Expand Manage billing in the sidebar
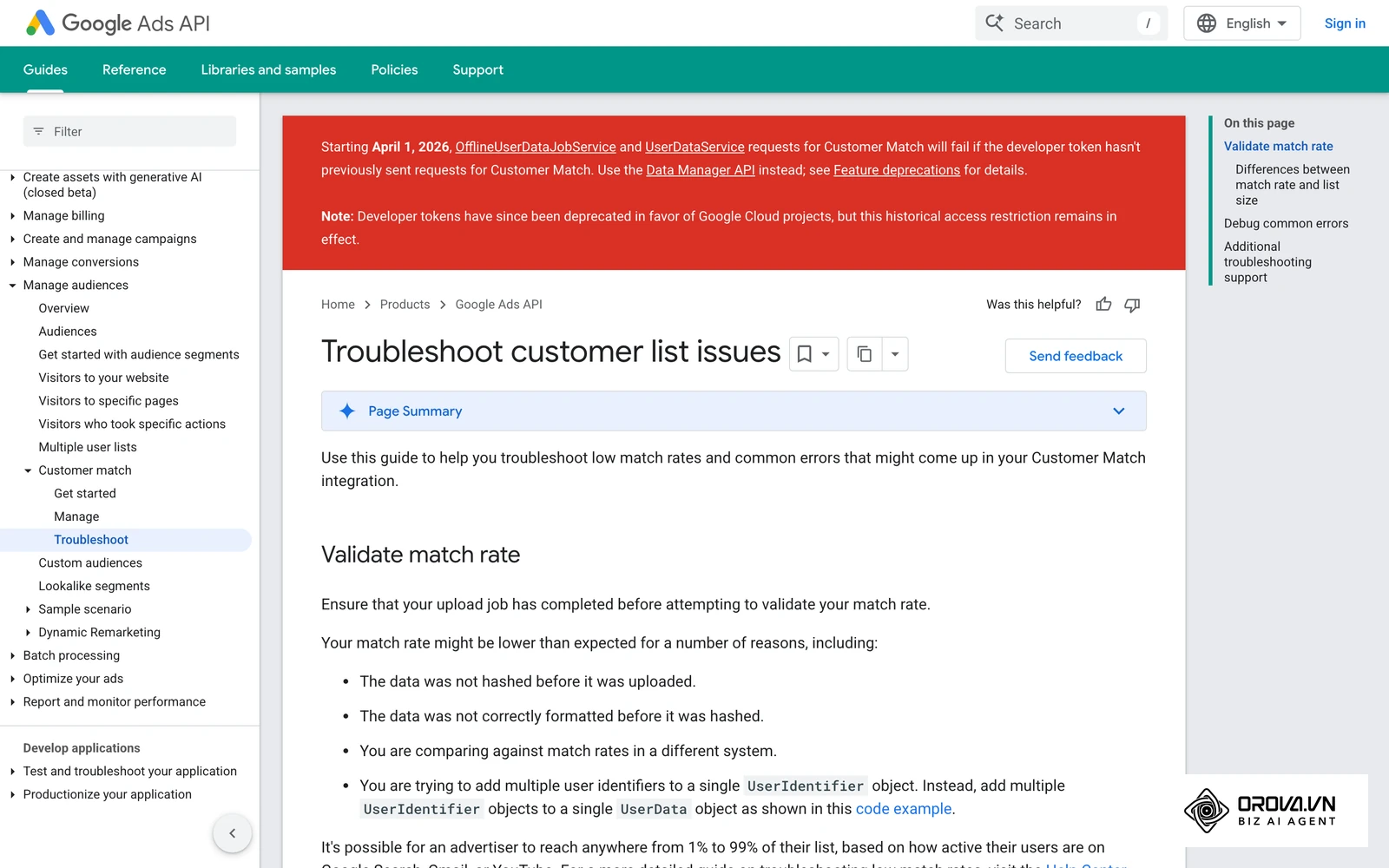Viewport: 1389px width, 868px height. tap(13, 216)
